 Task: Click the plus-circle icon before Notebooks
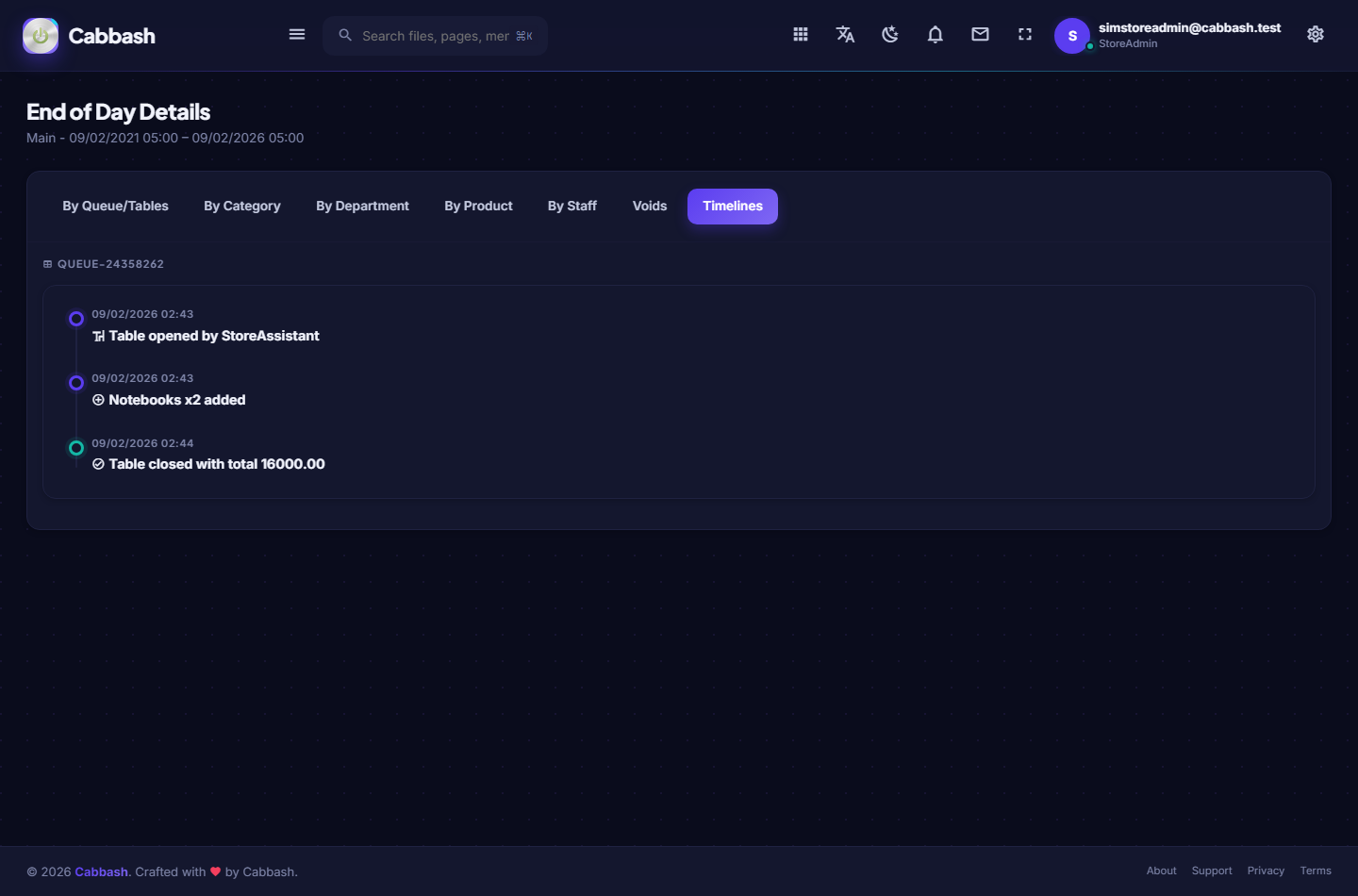(98, 400)
